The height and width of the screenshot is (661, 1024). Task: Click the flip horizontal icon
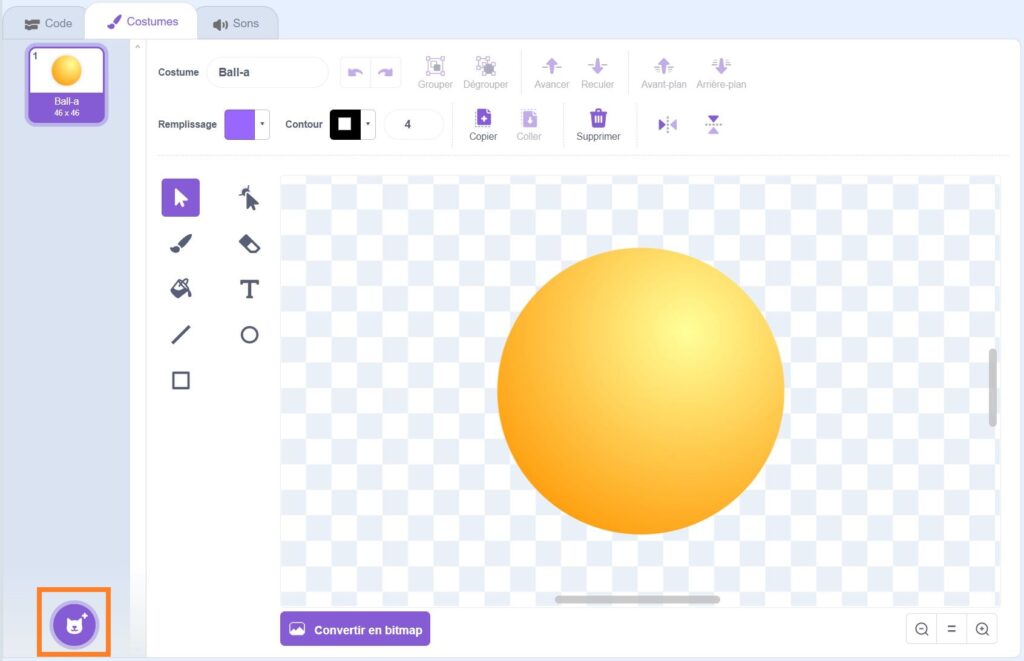pos(667,125)
